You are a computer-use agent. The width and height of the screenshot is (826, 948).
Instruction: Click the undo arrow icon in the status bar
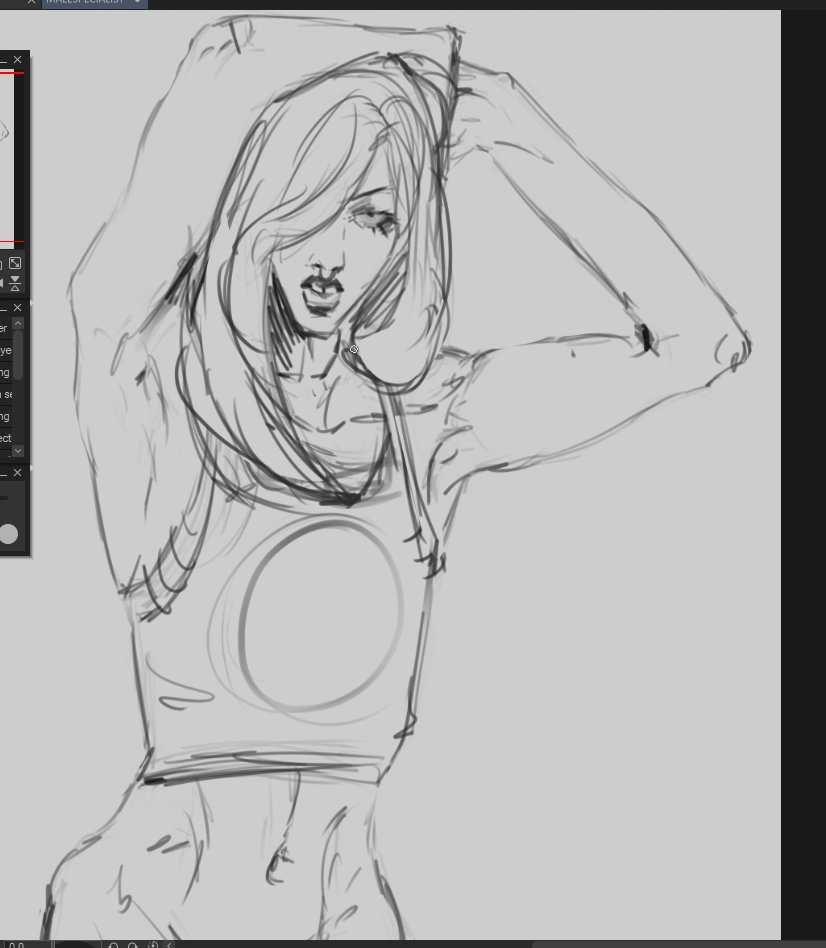tap(114, 943)
